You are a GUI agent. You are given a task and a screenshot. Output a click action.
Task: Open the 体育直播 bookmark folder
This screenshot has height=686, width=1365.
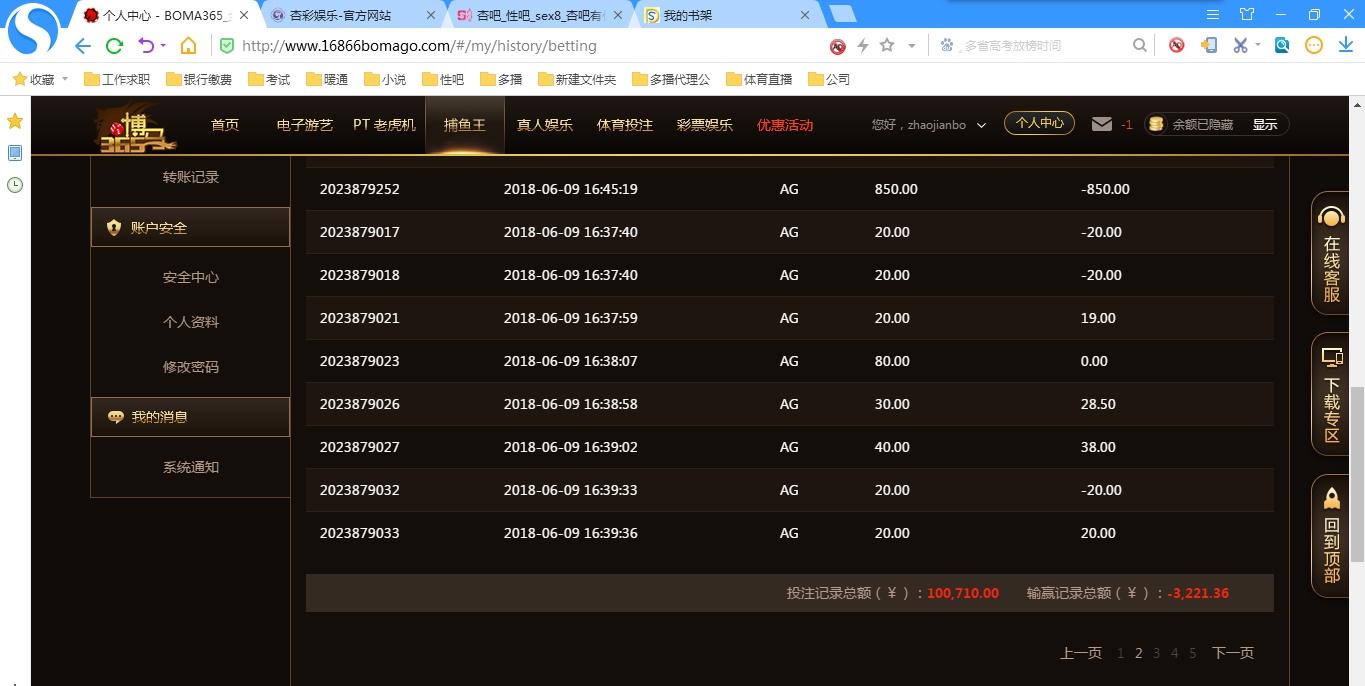coord(759,79)
